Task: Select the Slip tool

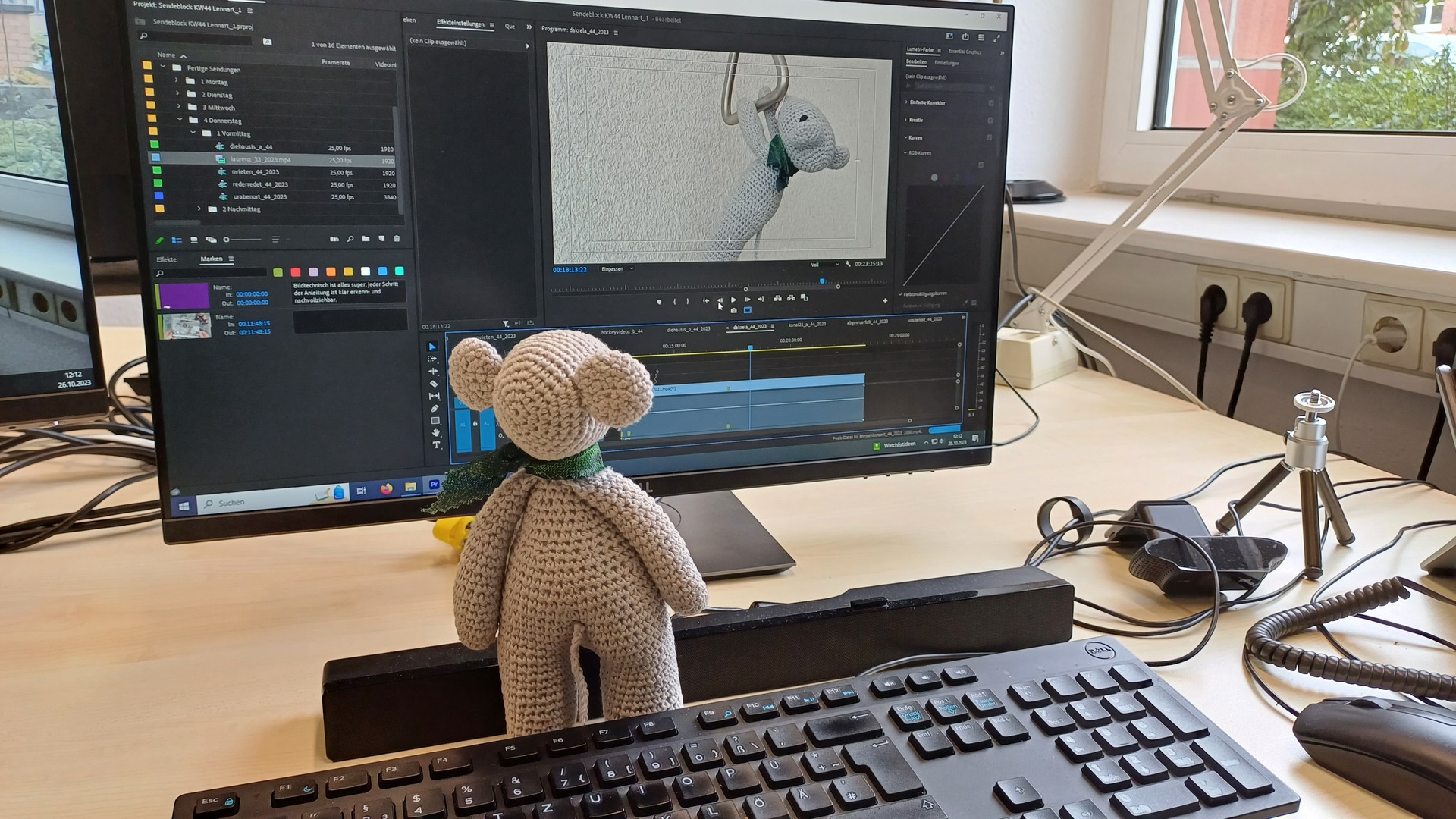Action: [435, 396]
